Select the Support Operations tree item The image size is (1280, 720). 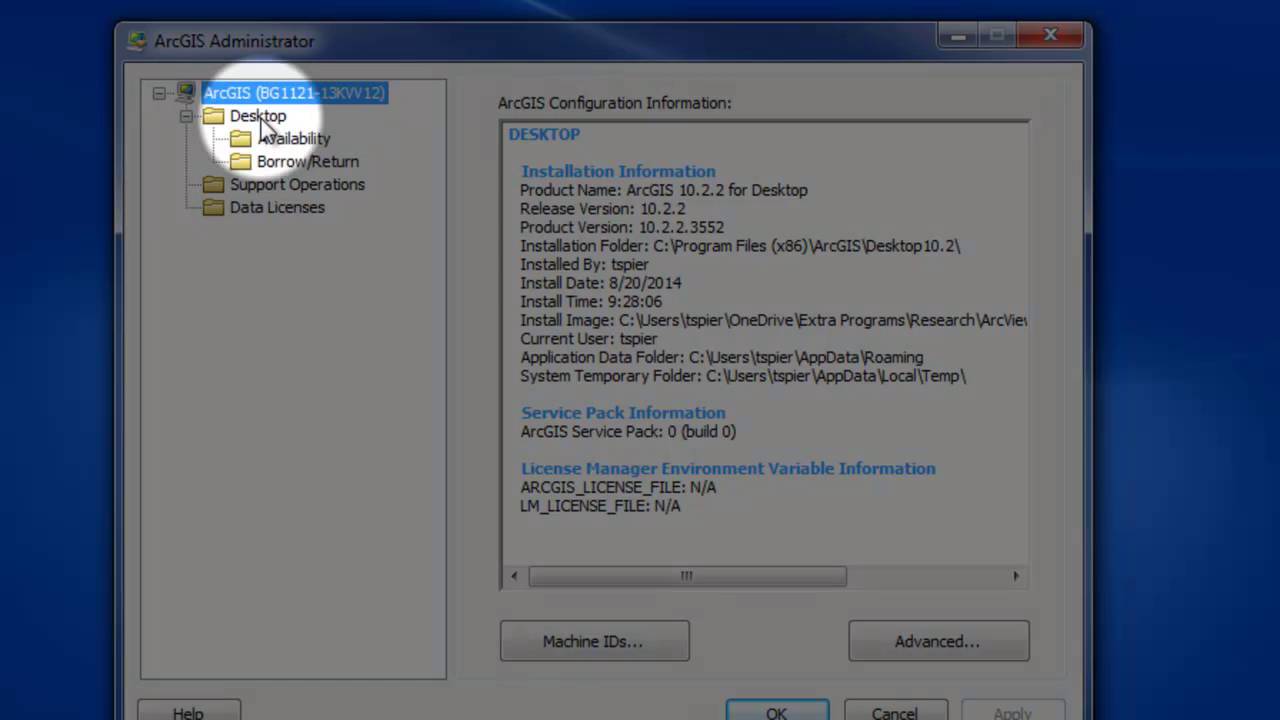pos(297,185)
